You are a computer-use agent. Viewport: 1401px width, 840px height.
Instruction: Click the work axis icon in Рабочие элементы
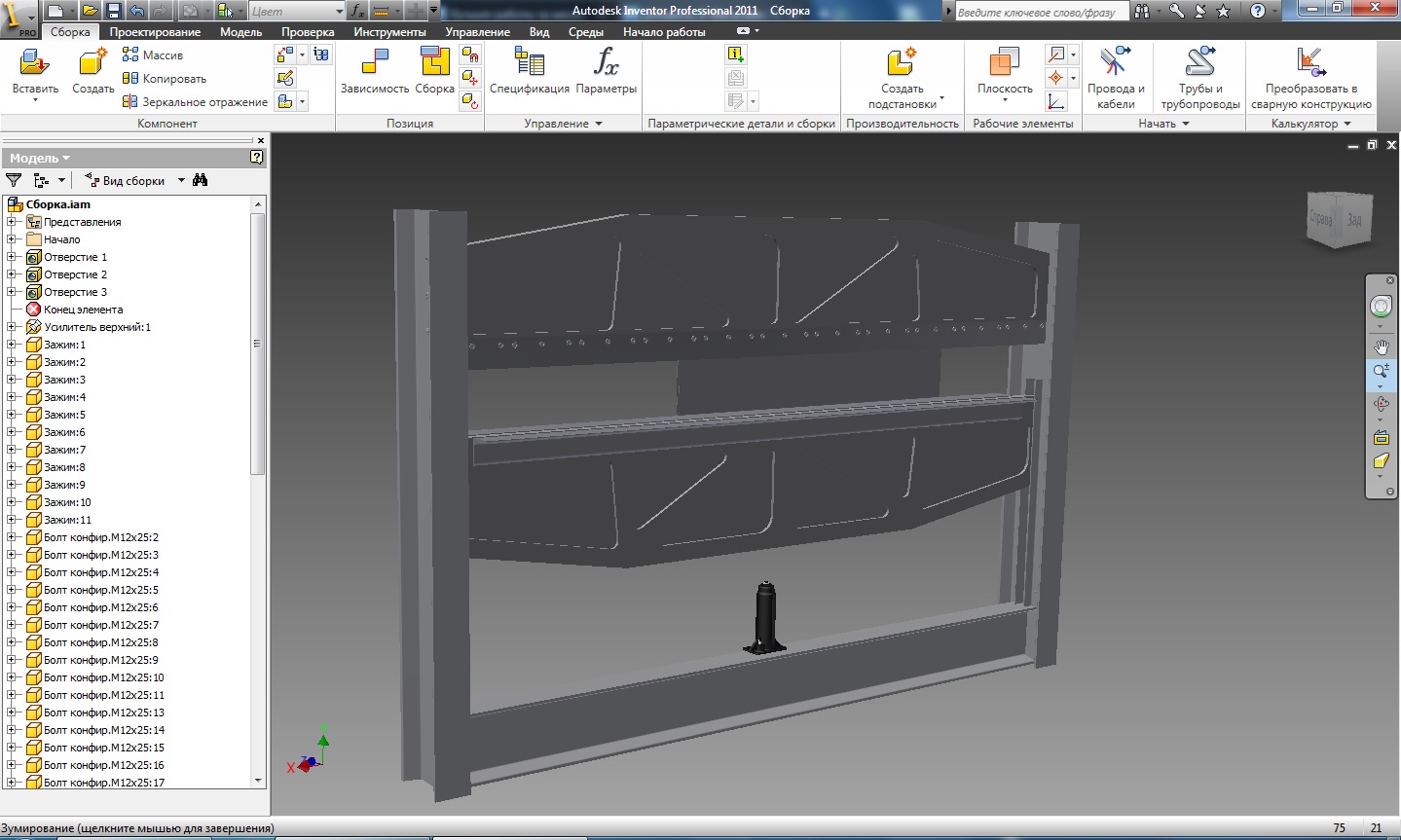[1056, 55]
